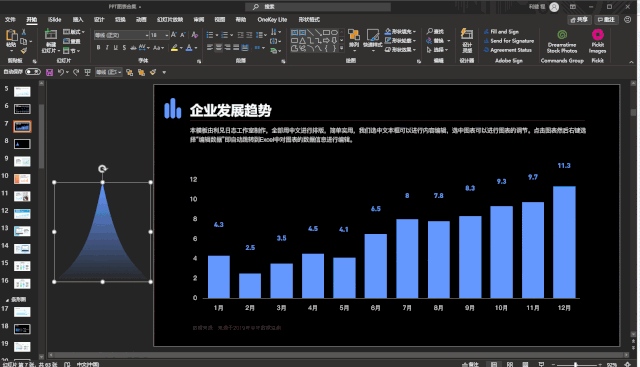Image resolution: width=640 pixels, height=367 pixels.
Task: Select the 12月 bar in the chart
Action: (x=564, y=242)
